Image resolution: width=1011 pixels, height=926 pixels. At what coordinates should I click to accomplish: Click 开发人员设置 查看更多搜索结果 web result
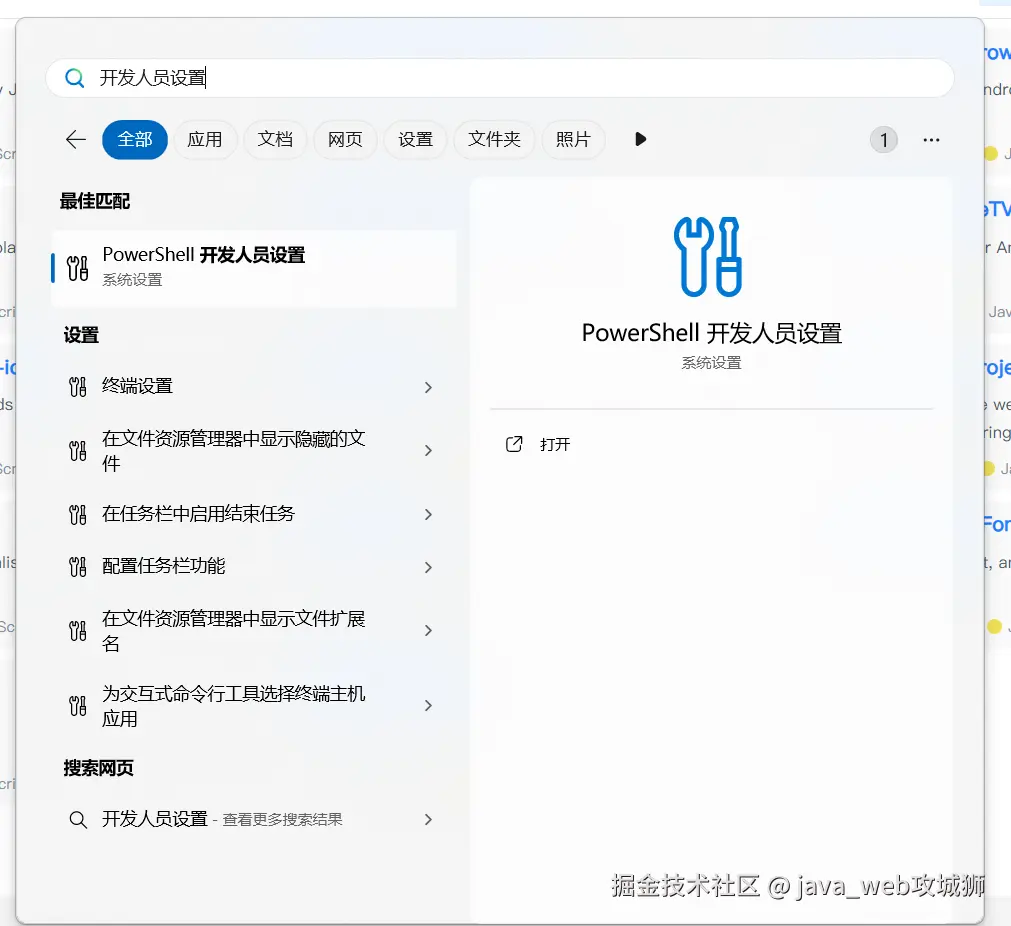pyautogui.click(x=253, y=820)
